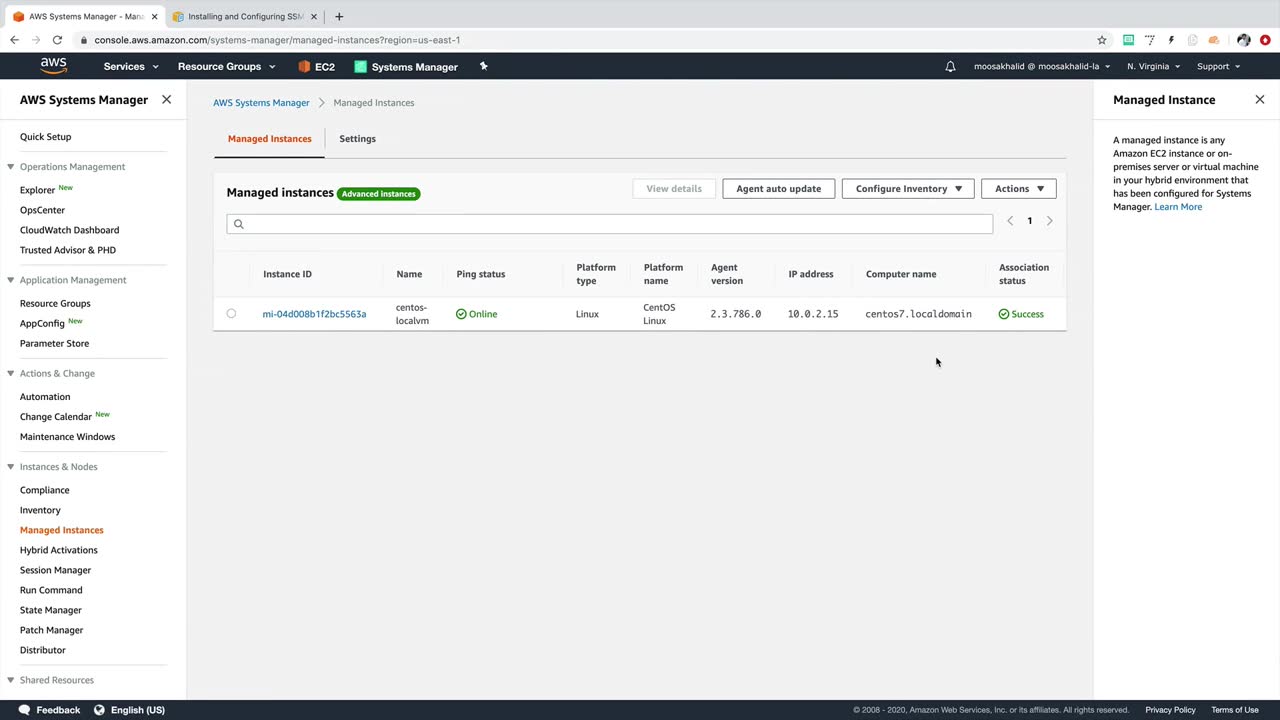The width and height of the screenshot is (1280, 720).
Task: Open the Resource Groups navbar dropdown
Action: pos(227,67)
